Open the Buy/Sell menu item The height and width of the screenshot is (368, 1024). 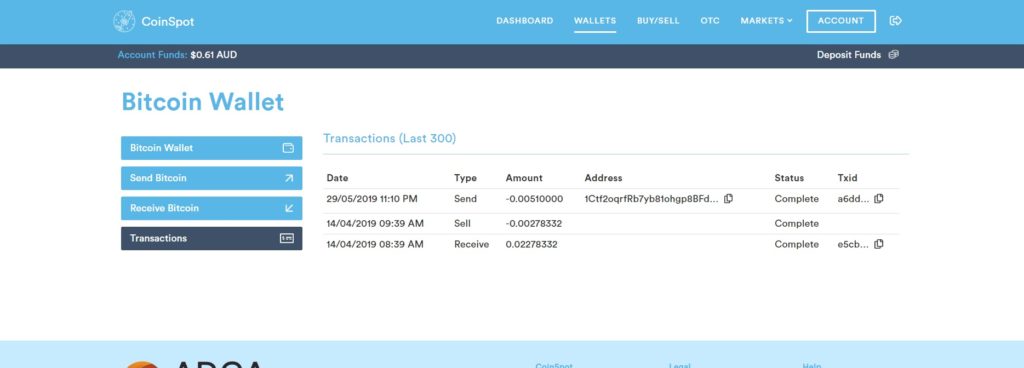[x=658, y=21]
